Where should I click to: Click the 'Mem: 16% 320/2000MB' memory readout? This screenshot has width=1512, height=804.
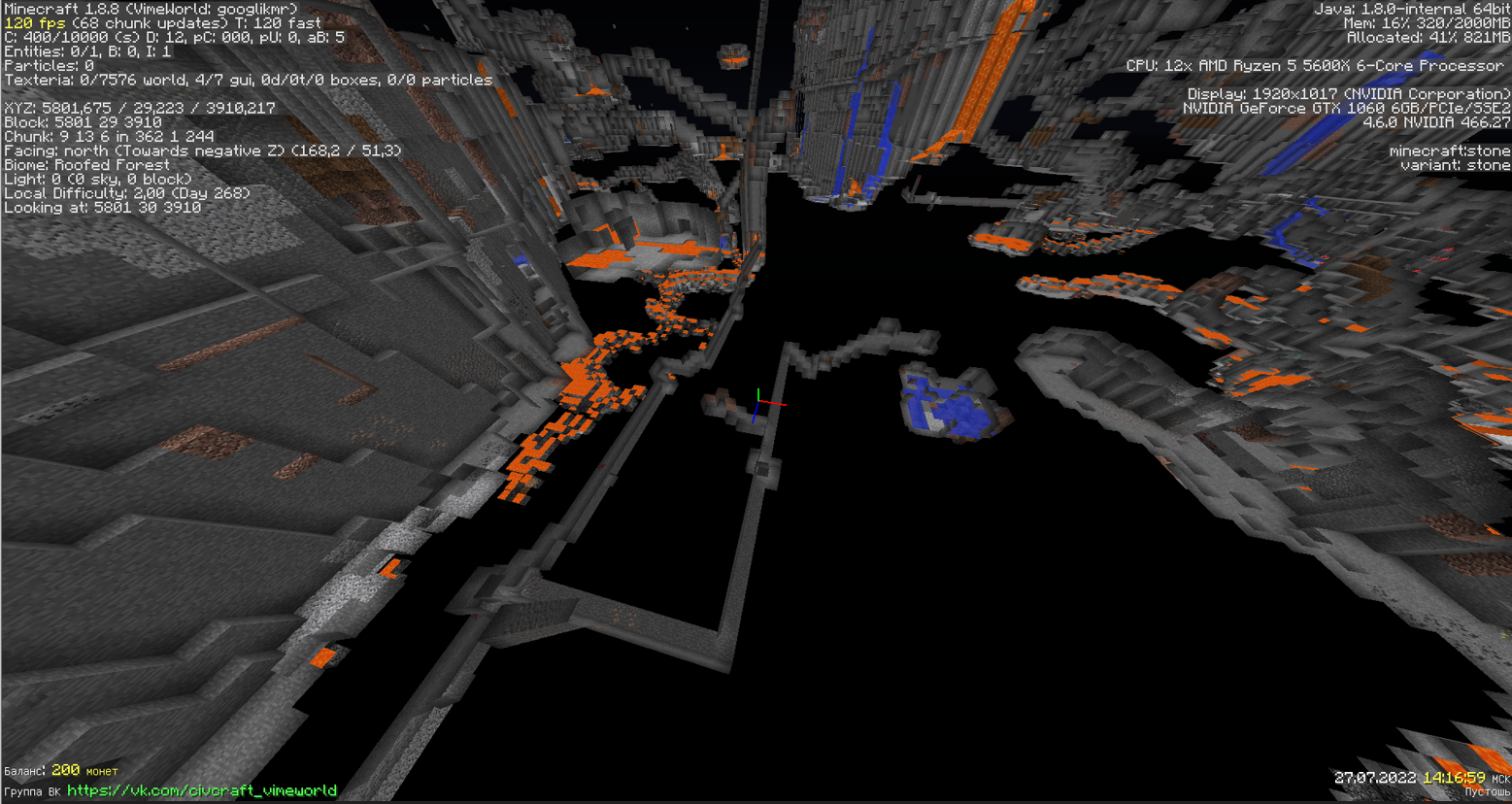(x=1427, y=23)
